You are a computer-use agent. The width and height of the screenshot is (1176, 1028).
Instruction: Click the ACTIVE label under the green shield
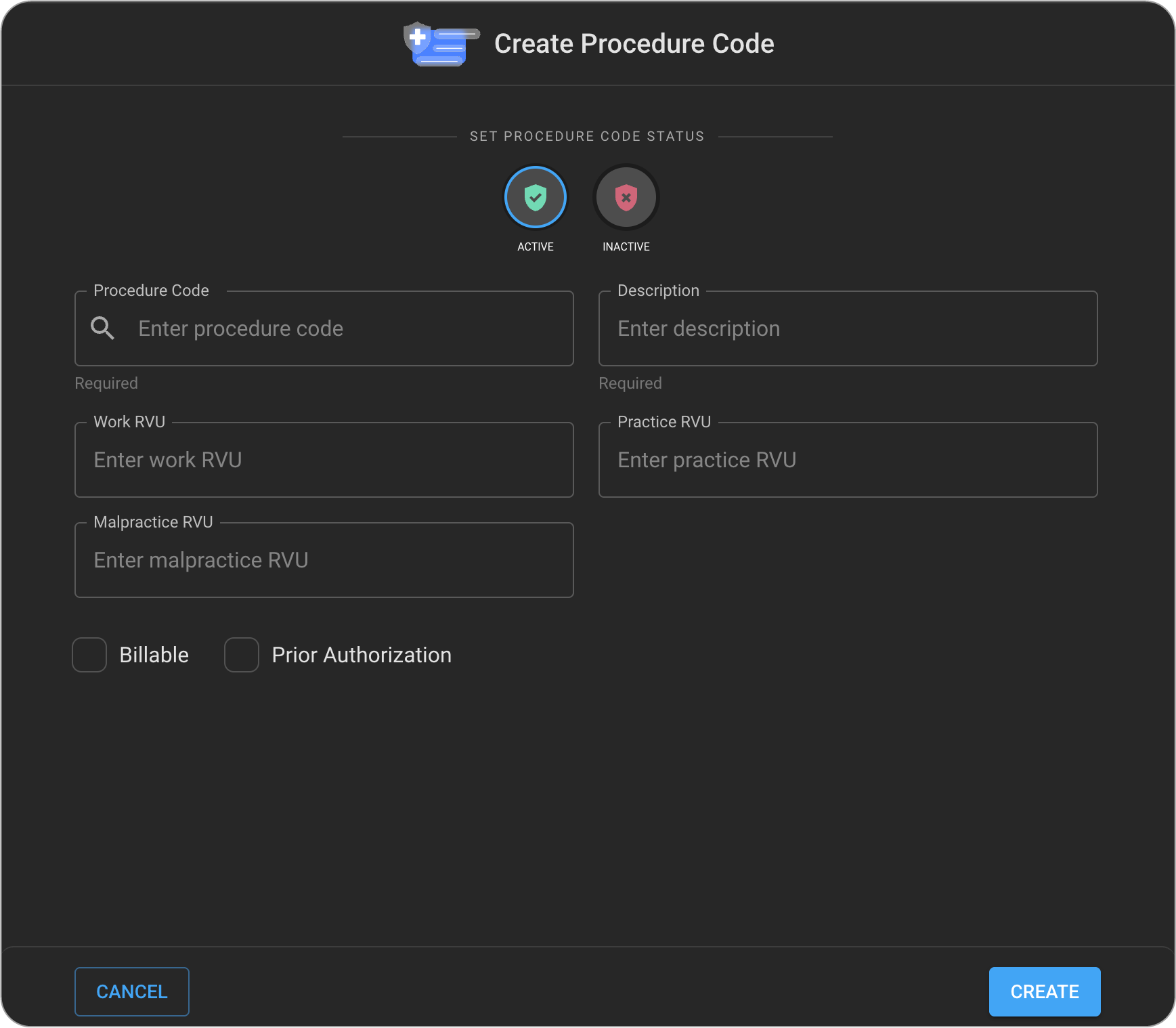tap(535, 247)
